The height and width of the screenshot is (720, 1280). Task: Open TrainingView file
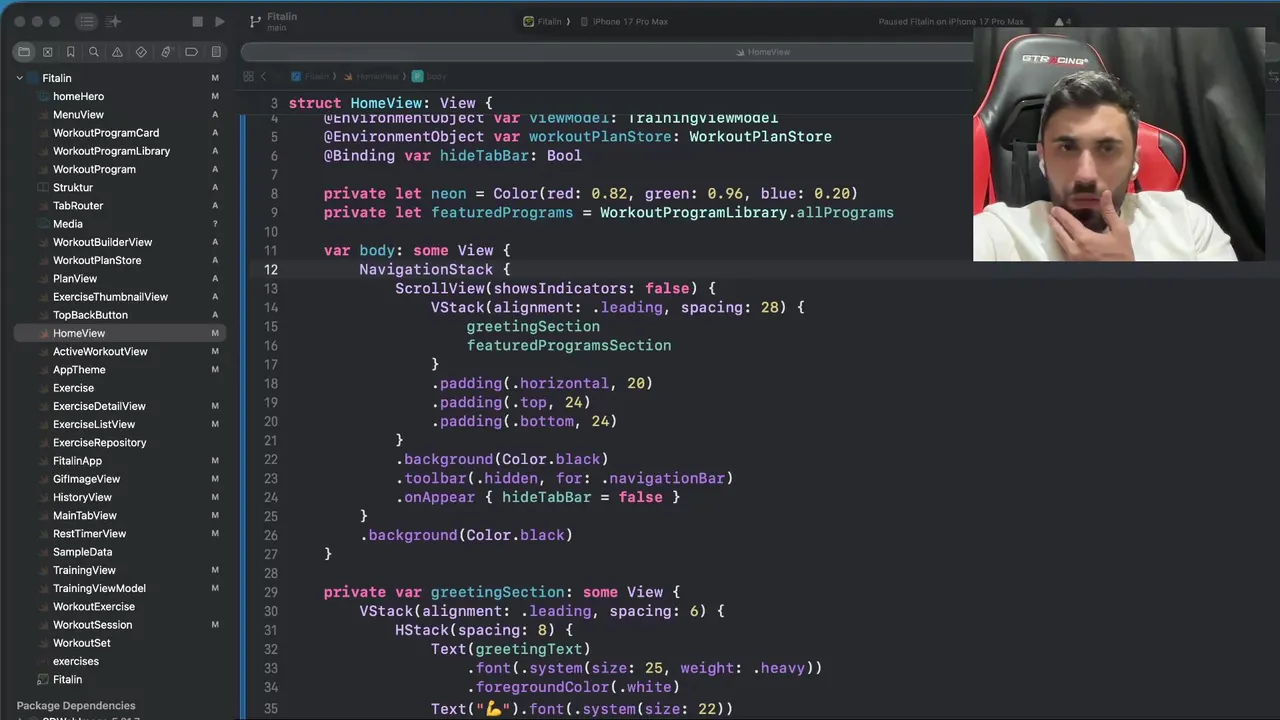tap(84, 570)
